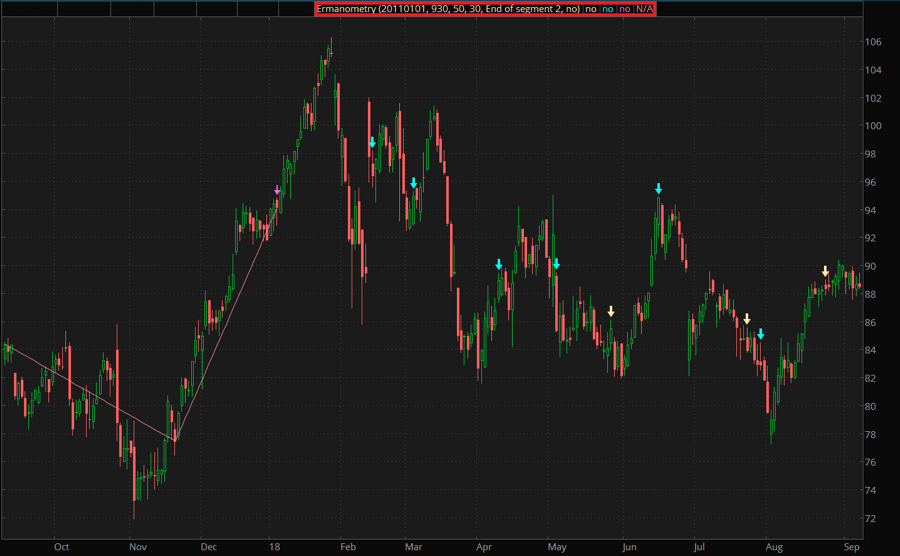Image resolution: width=900 pixels, height=556 pixels.
Task: Click the white 'no' value after Ermanometry parameters
Action: (590, 8)
